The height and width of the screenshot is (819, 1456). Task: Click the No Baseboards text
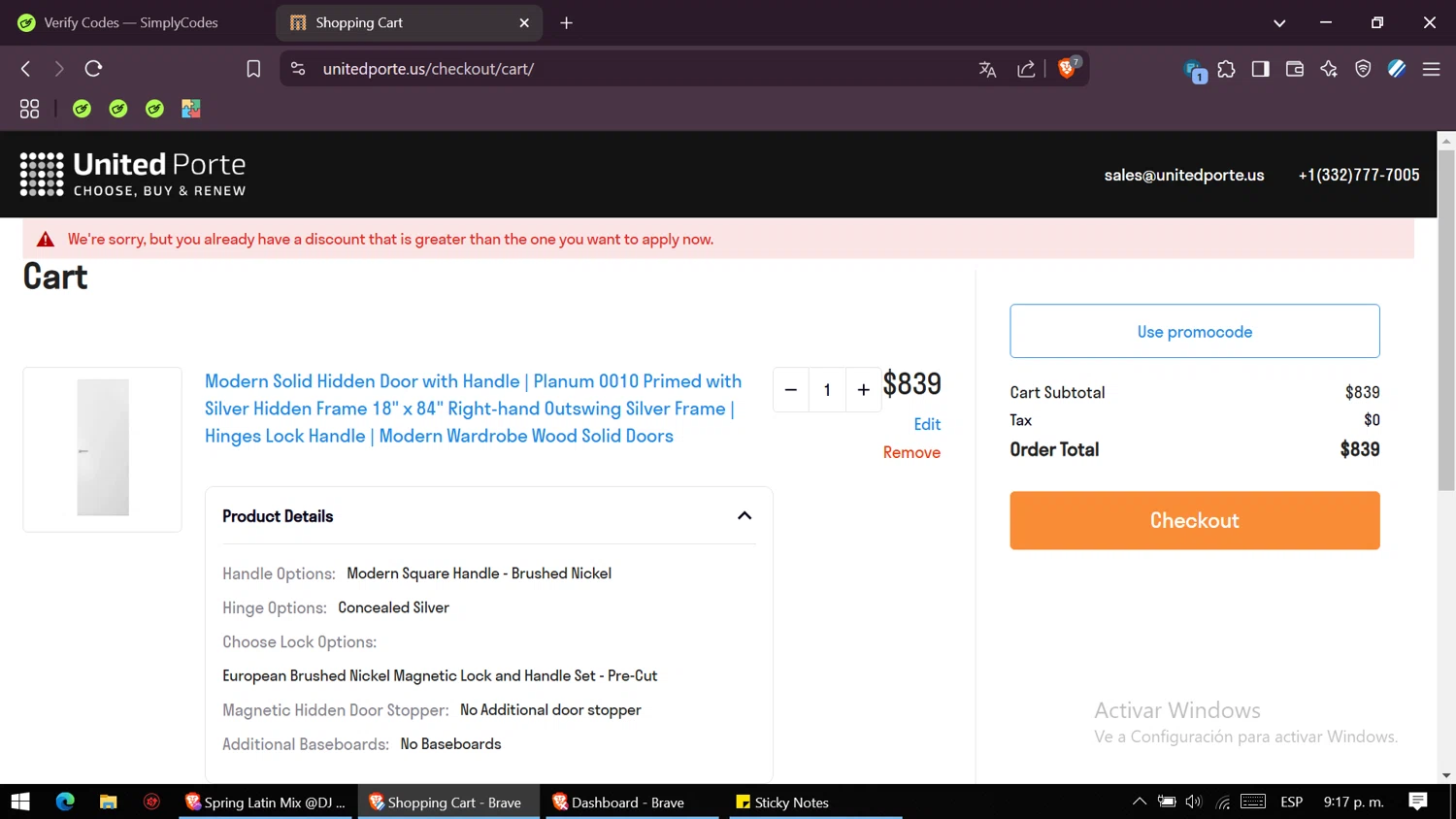click(x=450, y=744)
